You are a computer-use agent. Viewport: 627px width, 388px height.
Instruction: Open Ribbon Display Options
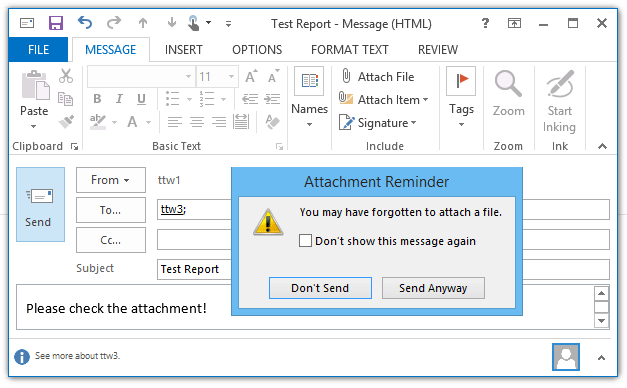pos(514,23)
